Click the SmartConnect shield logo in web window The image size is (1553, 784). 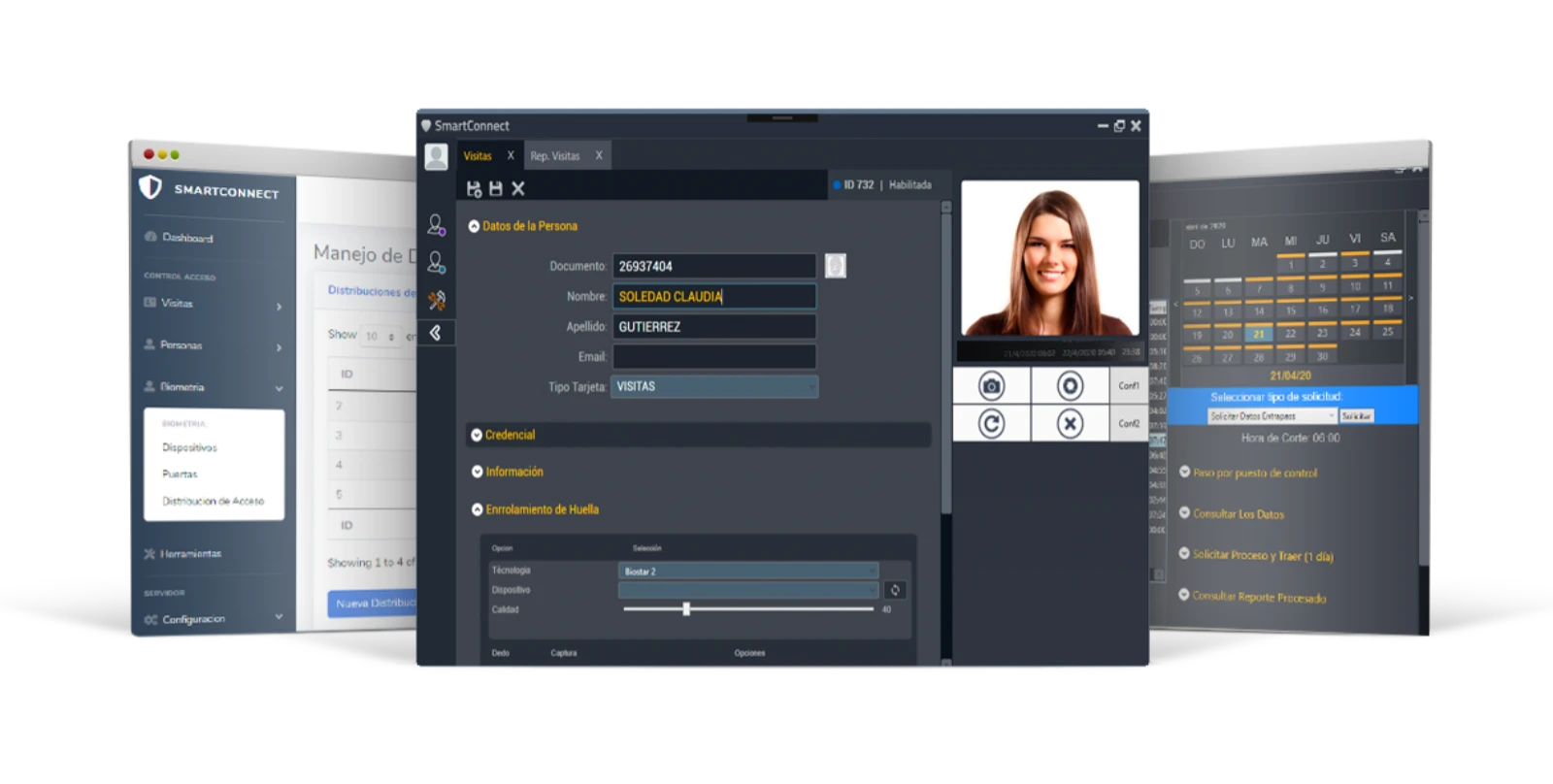(x=150, y=186)
